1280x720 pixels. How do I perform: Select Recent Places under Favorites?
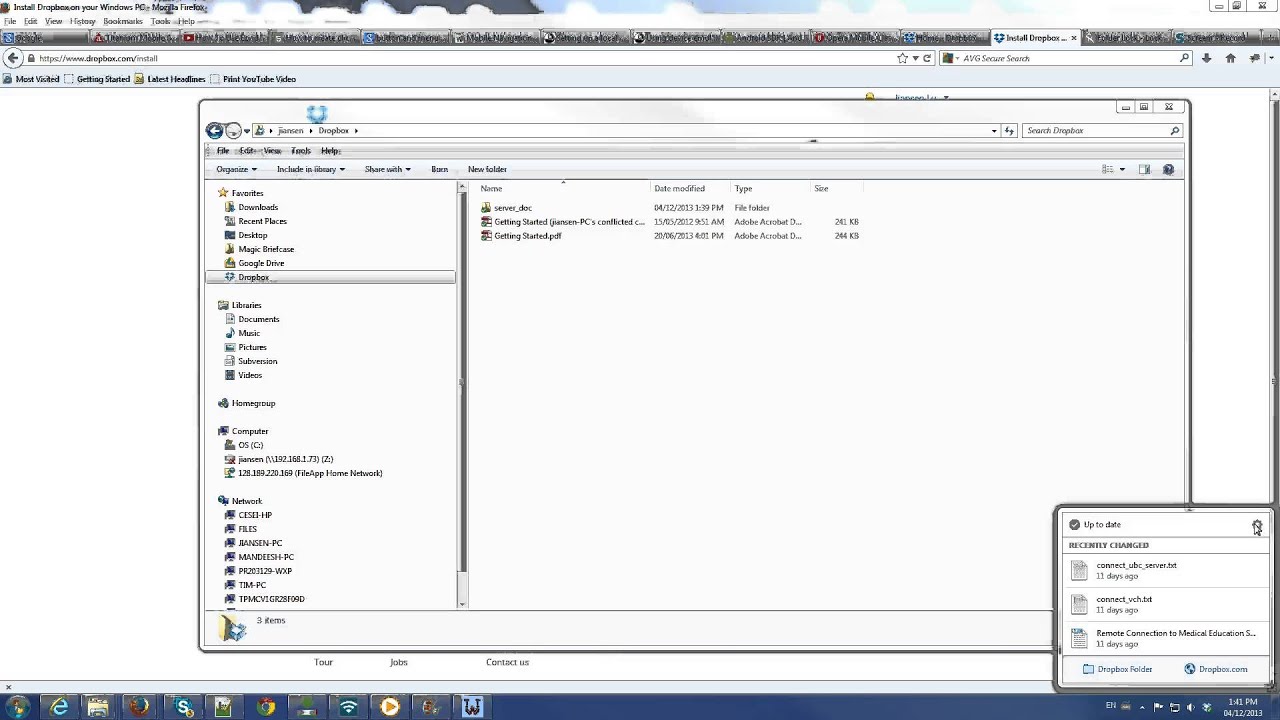point(262,221)
